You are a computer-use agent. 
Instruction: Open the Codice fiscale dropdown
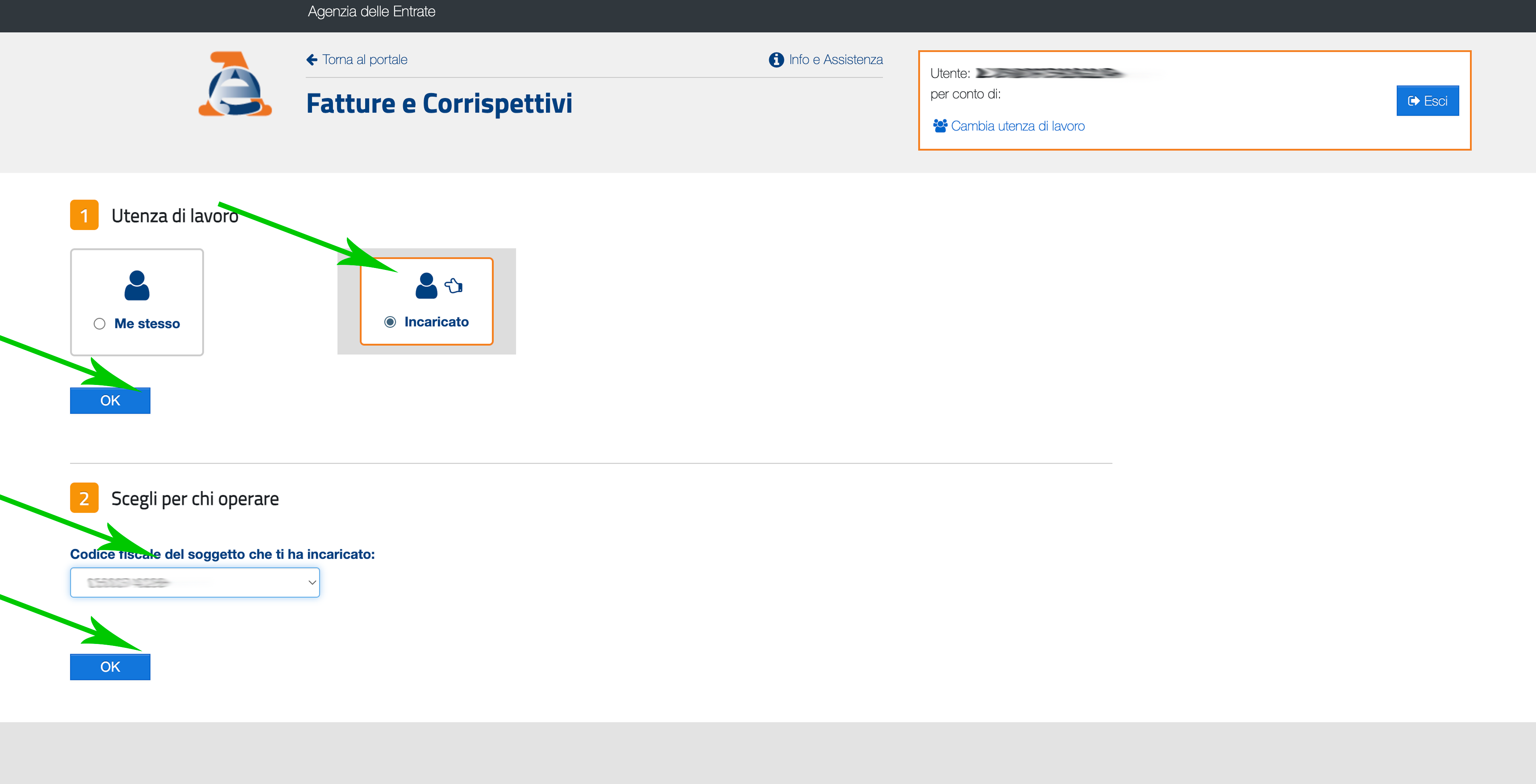tap(195, 582)
